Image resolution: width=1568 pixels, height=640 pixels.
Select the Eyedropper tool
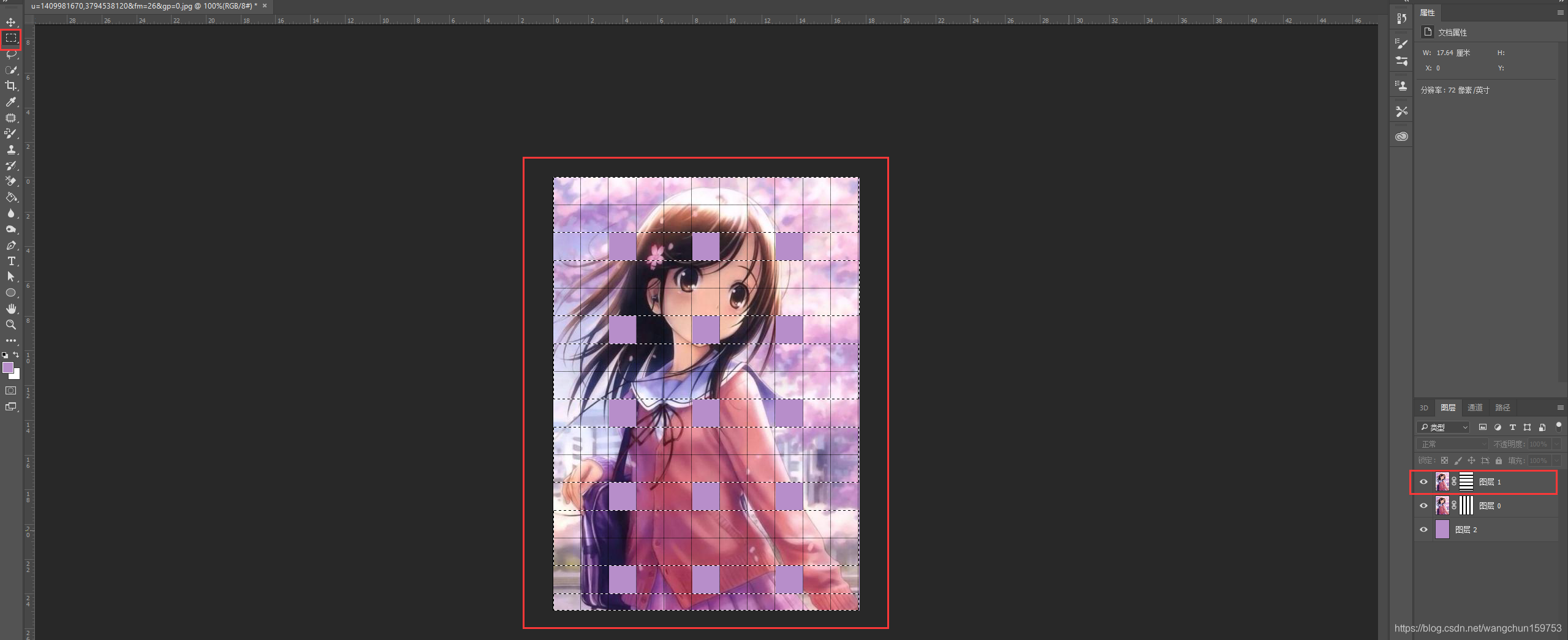(11, 102)
